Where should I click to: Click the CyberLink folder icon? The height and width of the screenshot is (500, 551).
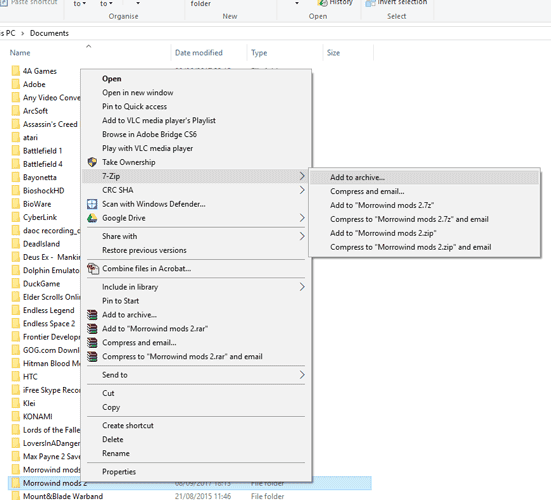15,217
